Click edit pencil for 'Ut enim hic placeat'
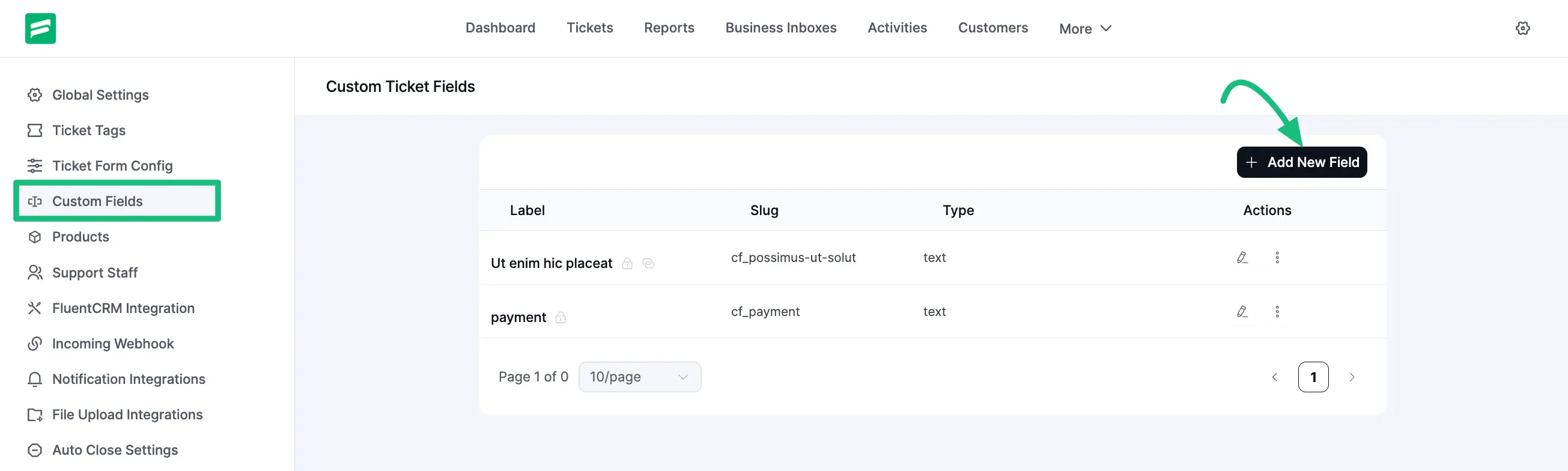1568x471 pixels. tap(1242, 257)
